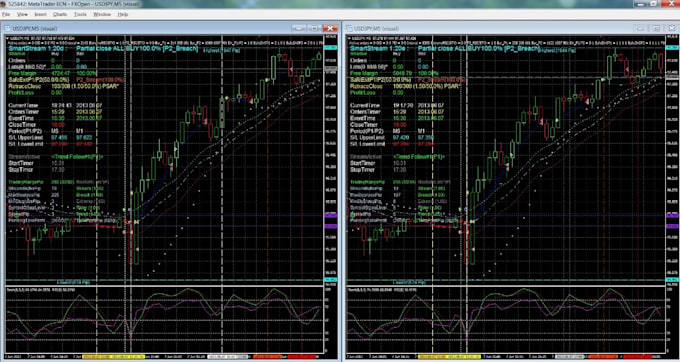Viewport: 680px width, 362px height.
Task: Minimize the left USDJPY,M5 chart window
Action: pyautogui.click(x=299, y=28)
